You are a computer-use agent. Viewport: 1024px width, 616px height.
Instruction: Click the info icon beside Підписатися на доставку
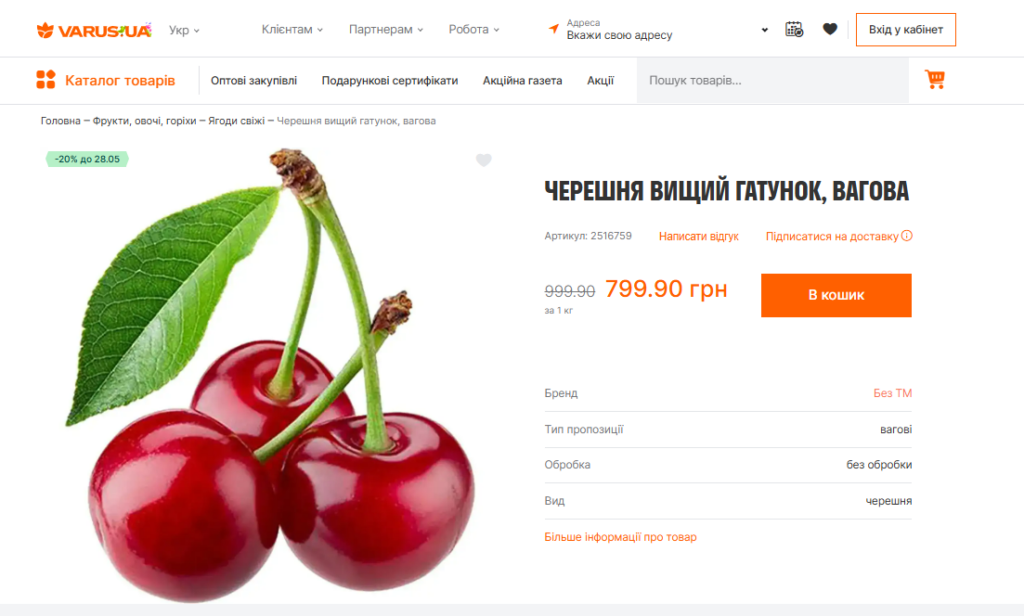(x=906, y=236)
